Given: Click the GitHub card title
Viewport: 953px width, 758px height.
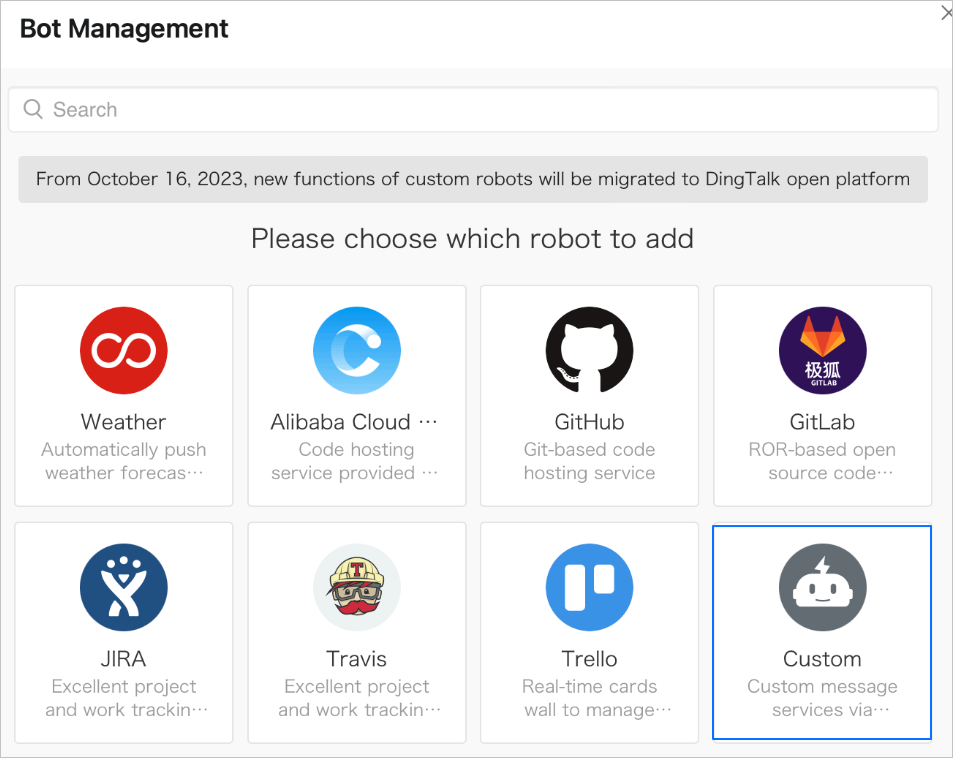Looking at the screenshot, I should coord(590,422).
